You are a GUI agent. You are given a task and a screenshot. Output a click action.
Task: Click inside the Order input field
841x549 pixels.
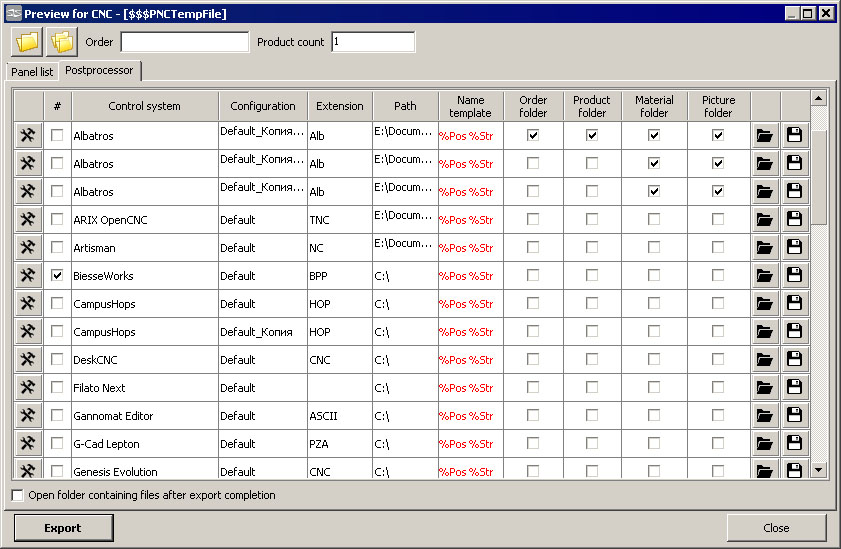tap(185, 42)
